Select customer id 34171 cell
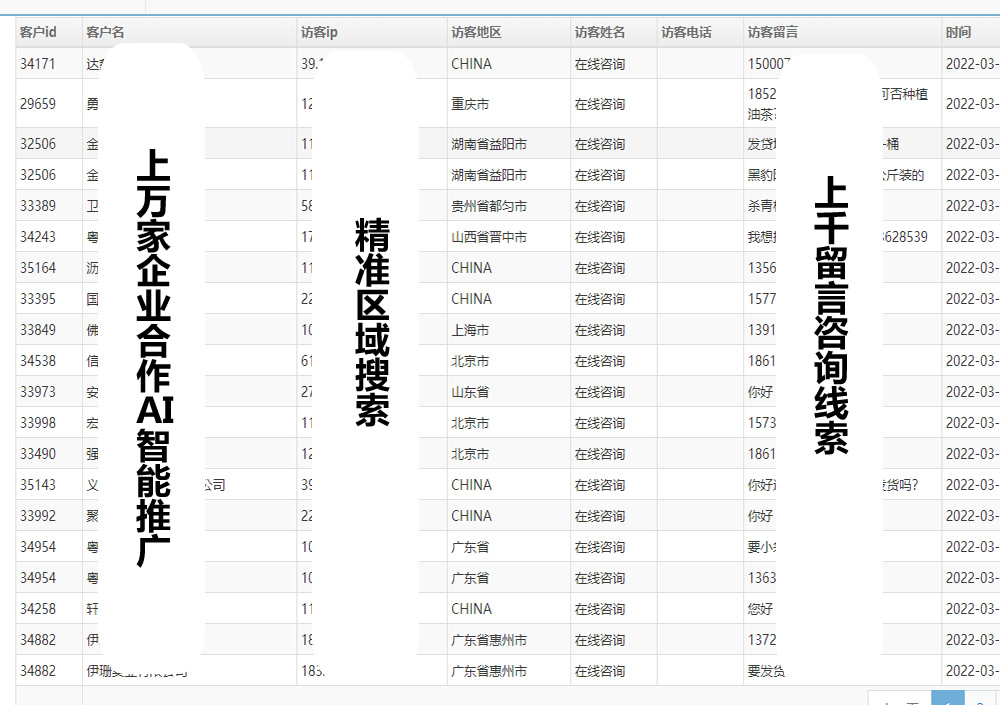 (x=38, y=64)
